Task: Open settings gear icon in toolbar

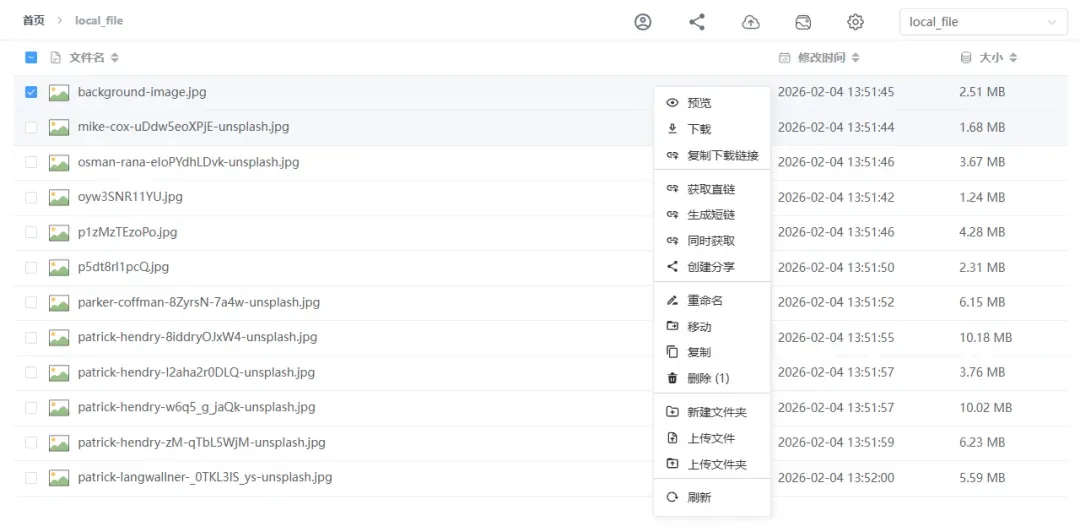Action: click(x=855, y=22)
